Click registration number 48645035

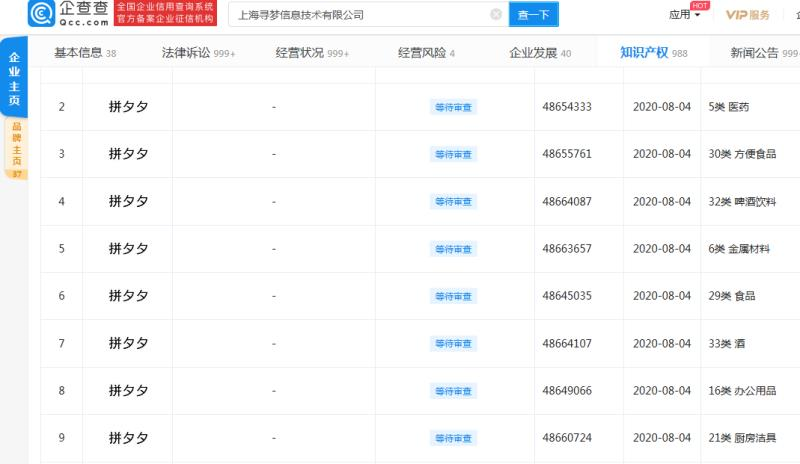click(567, 296)
